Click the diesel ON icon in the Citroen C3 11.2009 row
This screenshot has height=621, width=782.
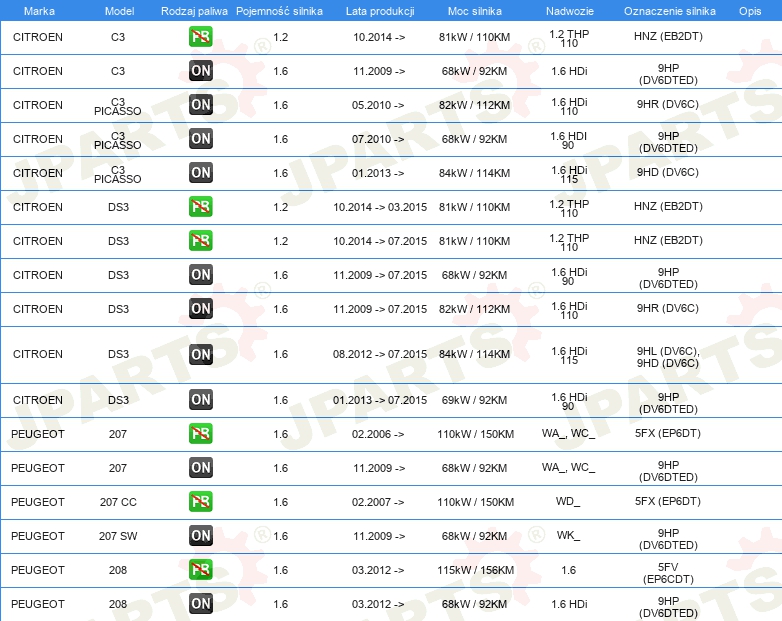[x=200, y=70]
